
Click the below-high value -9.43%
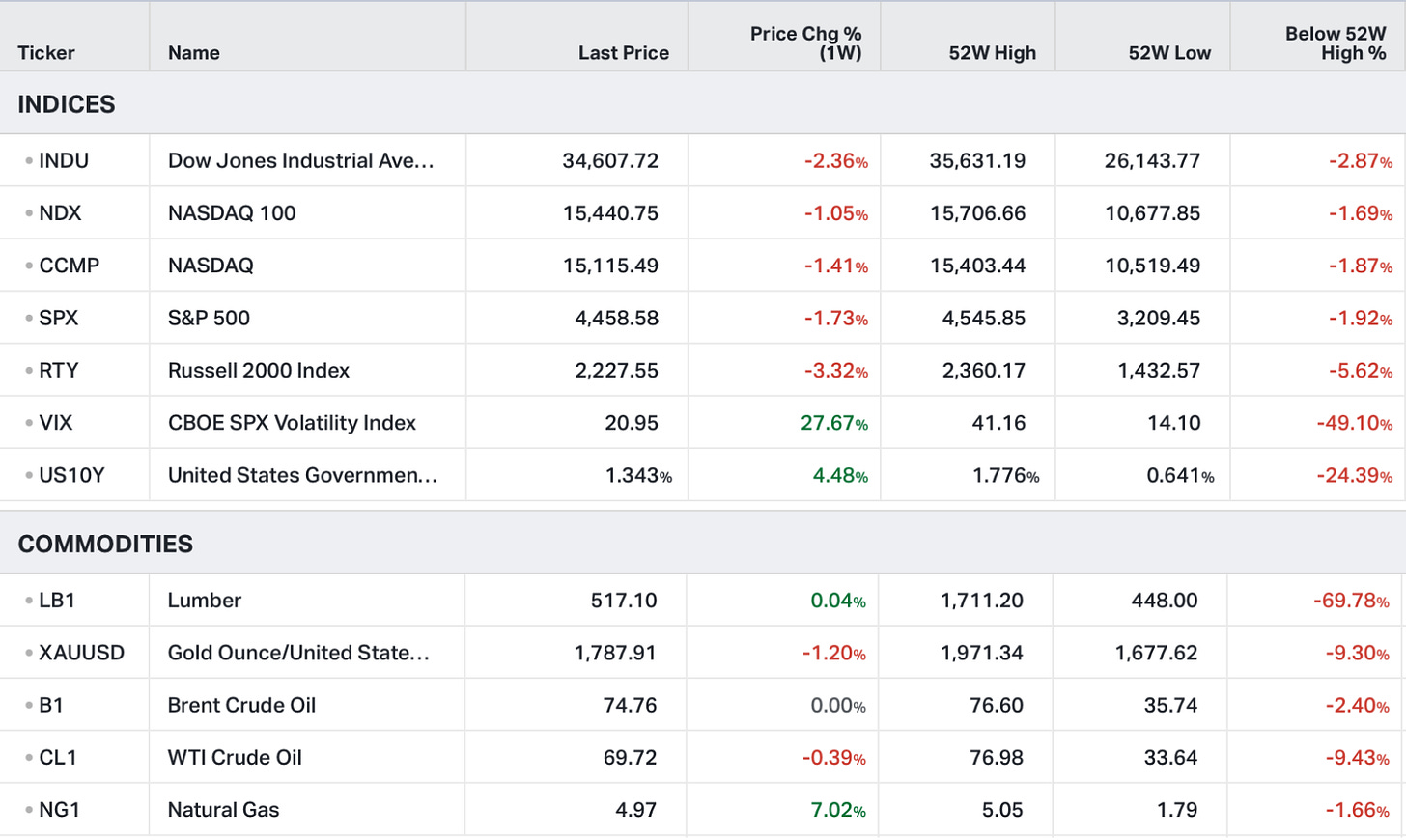[x=1357, y=758]
